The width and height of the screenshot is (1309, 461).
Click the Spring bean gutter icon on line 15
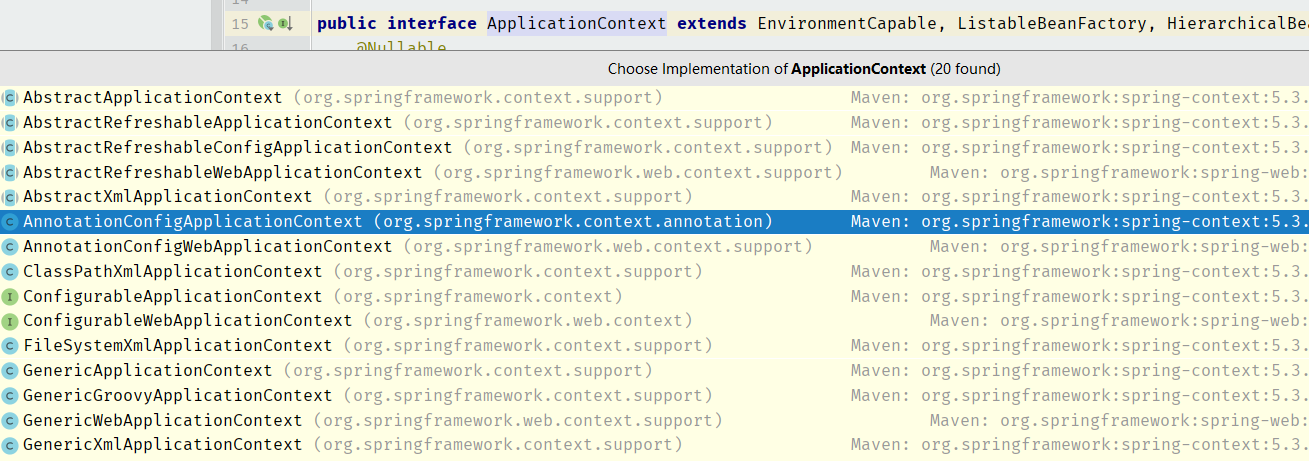[266, 23]
